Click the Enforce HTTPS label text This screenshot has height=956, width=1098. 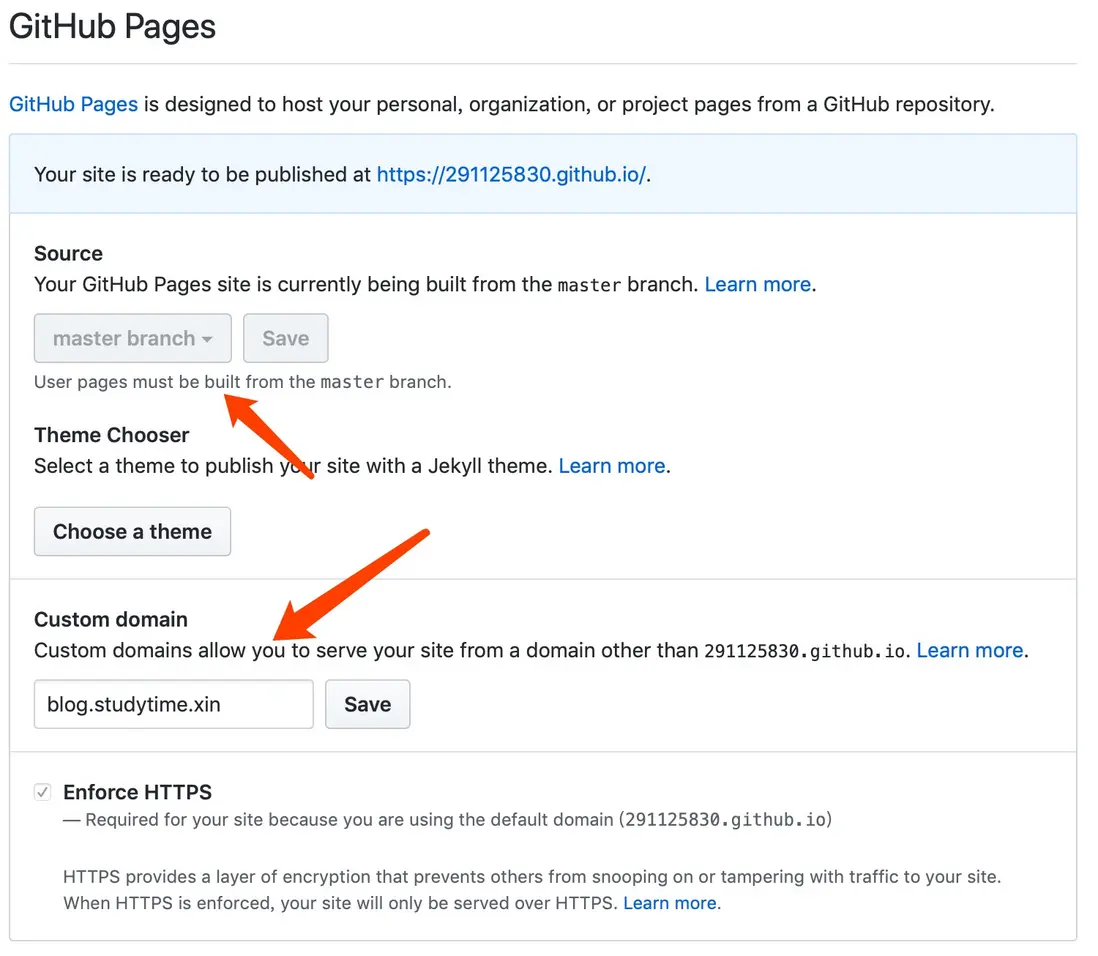(x=137, y=792)
